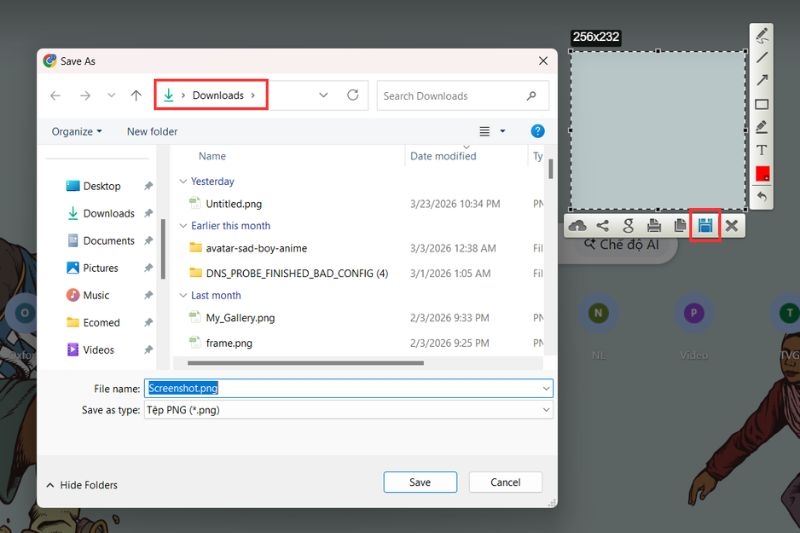Click the horizontal file list scrollbar

click(306, 363)
